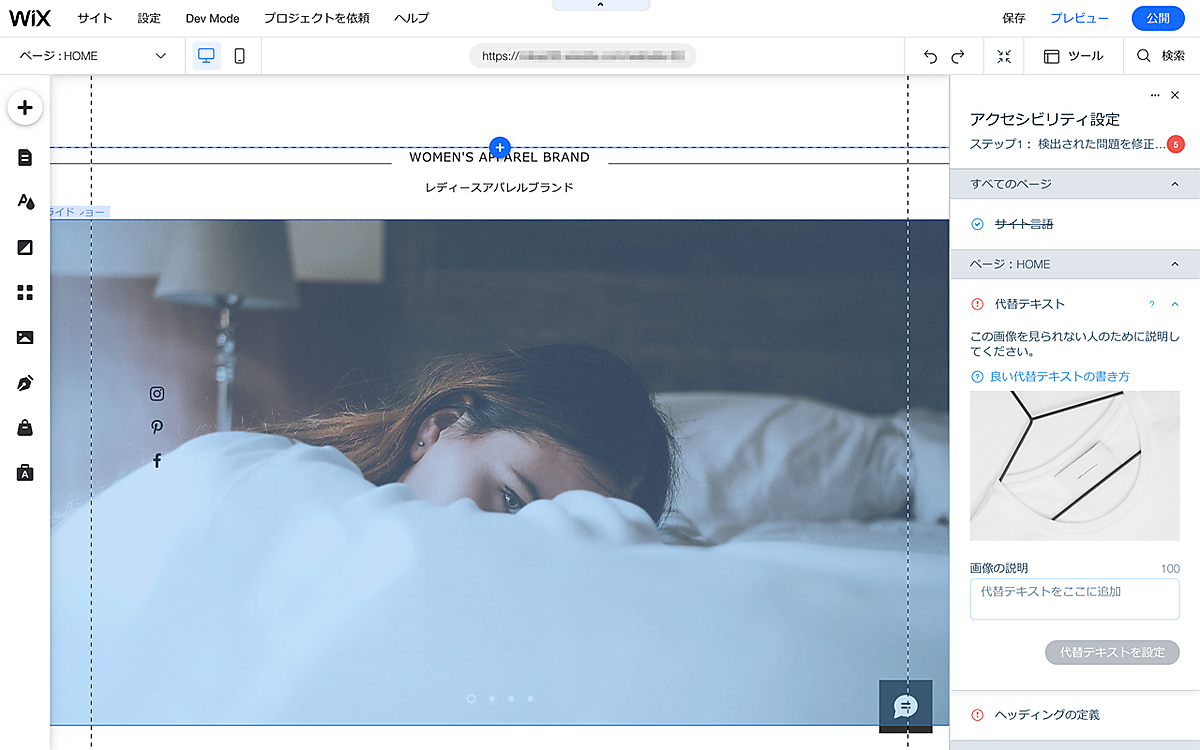Open the ヘルプ menu

coord(411,18)
